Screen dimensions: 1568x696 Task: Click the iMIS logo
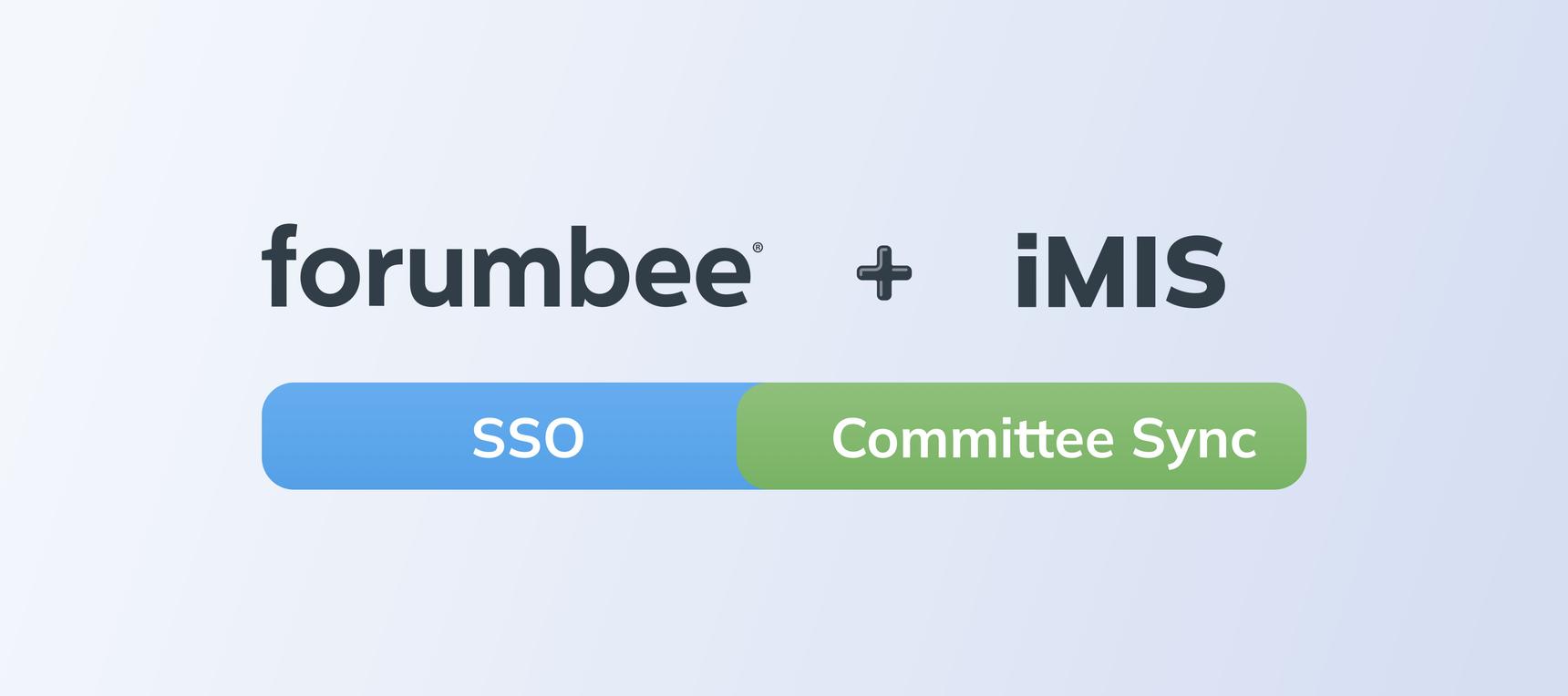click(1120, 271)
